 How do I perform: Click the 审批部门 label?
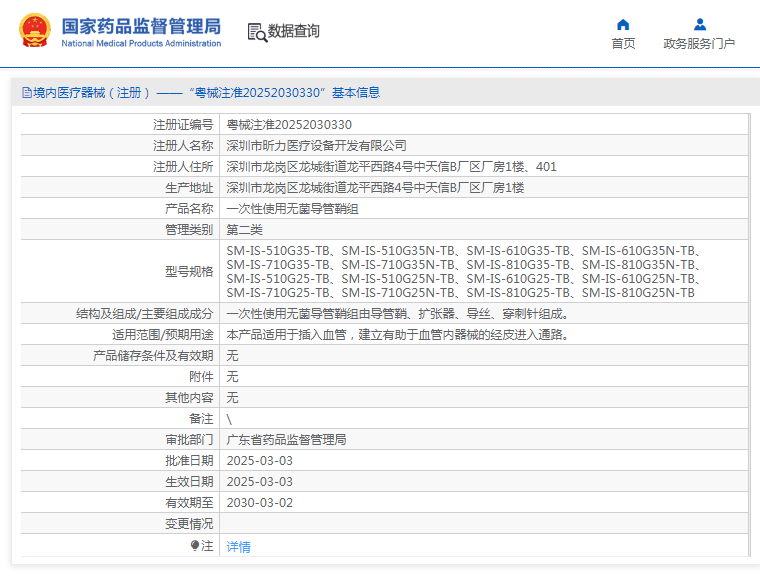189,440
